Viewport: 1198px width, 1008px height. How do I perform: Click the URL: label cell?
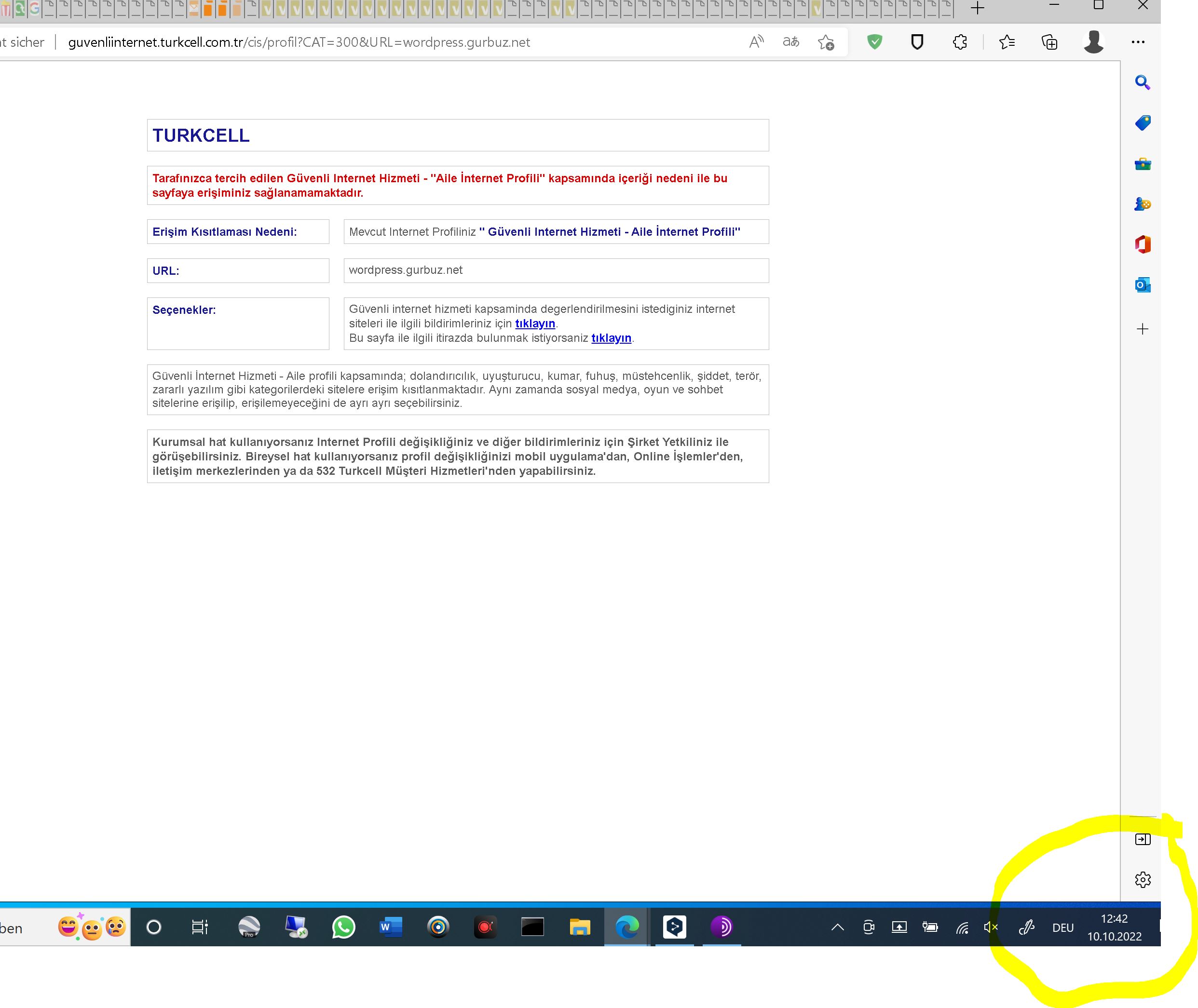pyautogui.click(x=238, y=270)
